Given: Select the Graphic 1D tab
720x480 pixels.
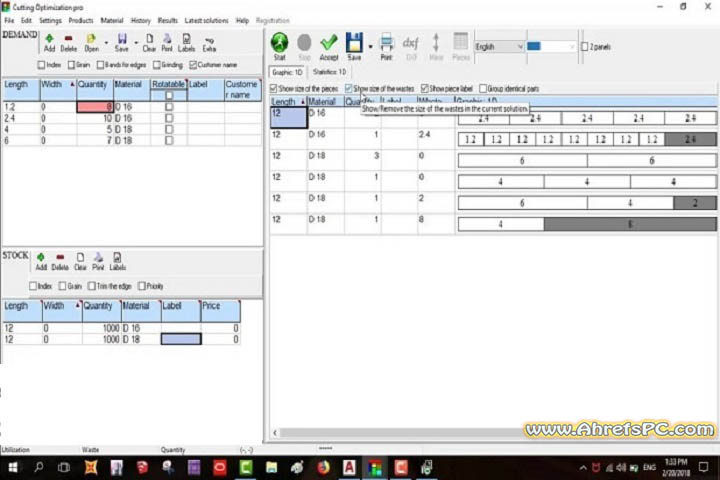Looking at the screenshot, I should (x=287, y=72).
